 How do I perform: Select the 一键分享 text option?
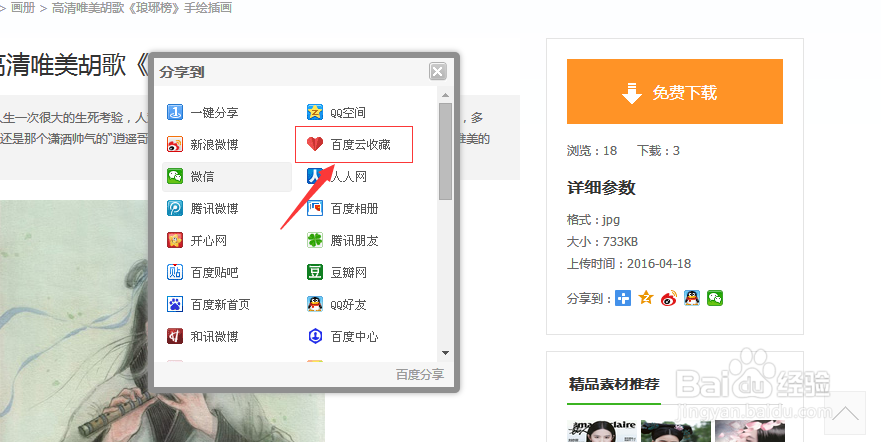214,113
